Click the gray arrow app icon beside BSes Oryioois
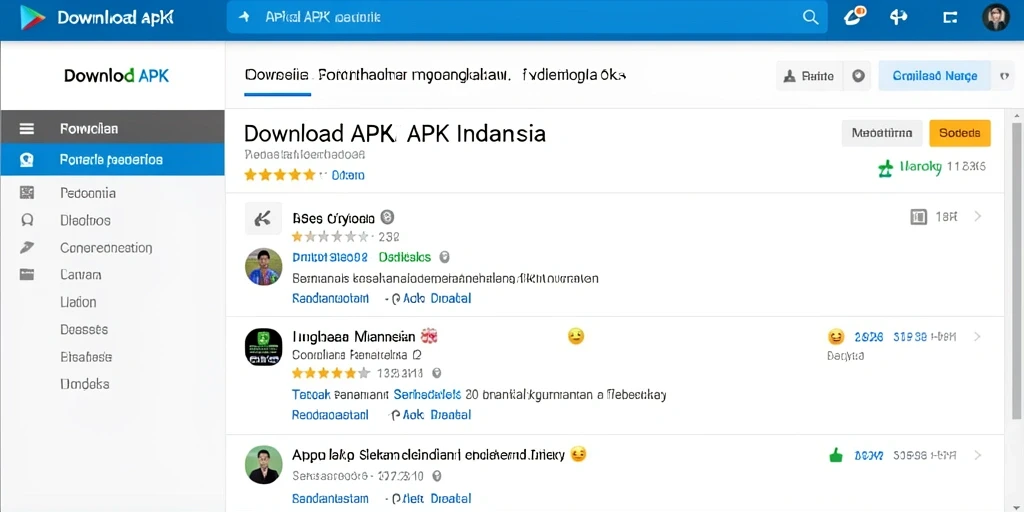 263,219
